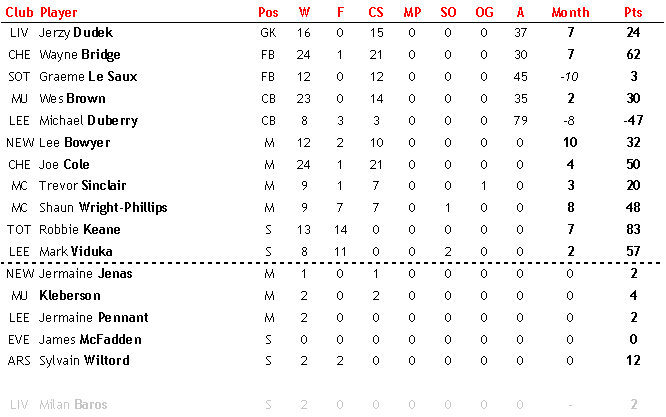
Task: Click the OG column header
Action: (484, 12)
